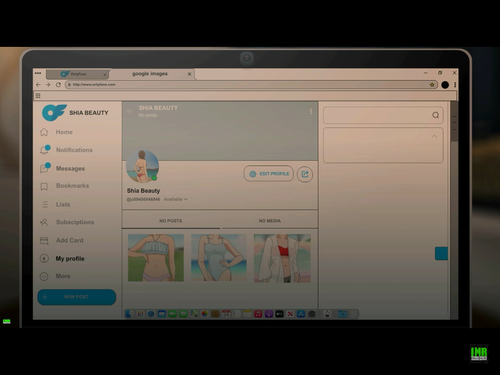Collapse the right panel with the chevron
The image size is (500, 375).
(434, 136)
